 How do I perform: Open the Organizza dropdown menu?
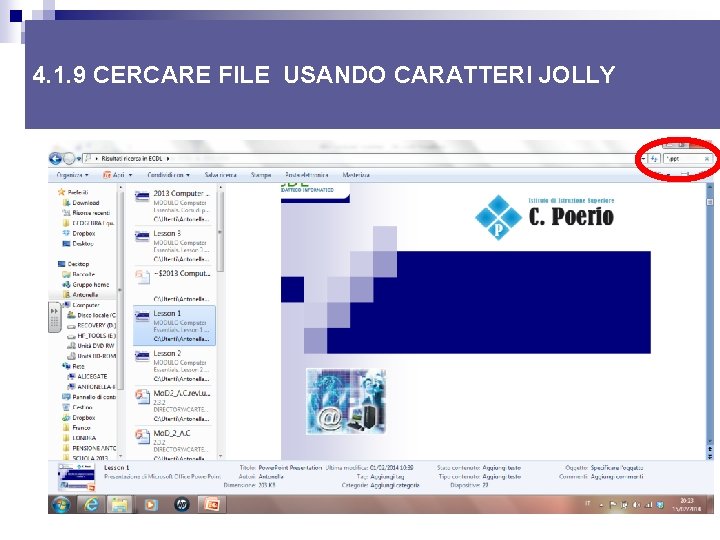tap(73, 175)
